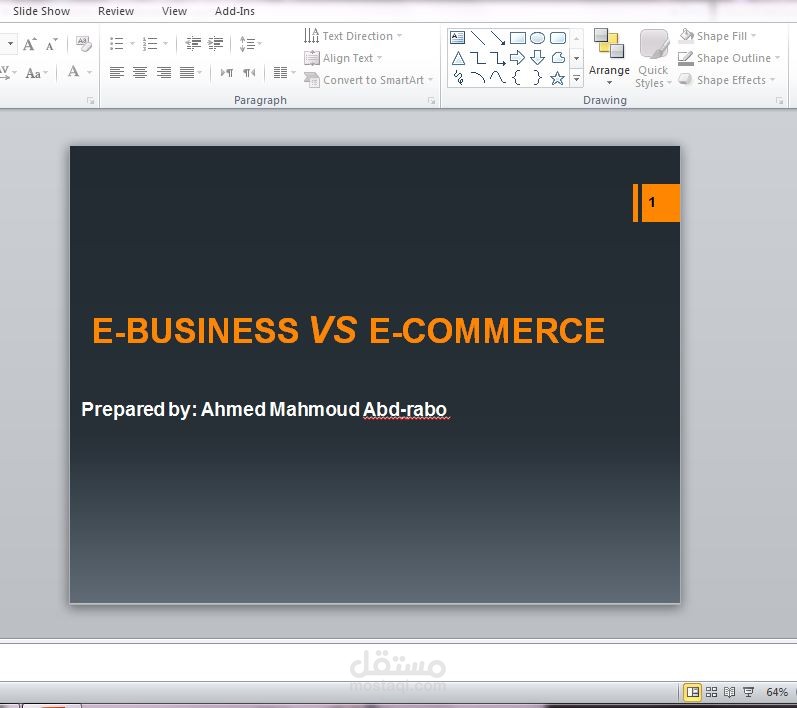Toggle bullet list formatting

tap(117, 44)
